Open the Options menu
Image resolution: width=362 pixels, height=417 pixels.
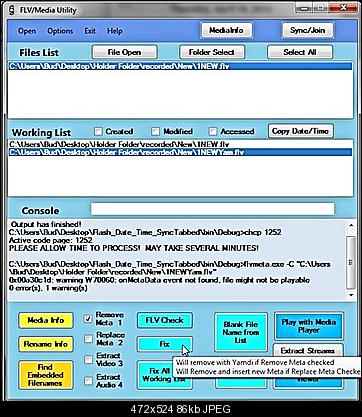(60, 31)
